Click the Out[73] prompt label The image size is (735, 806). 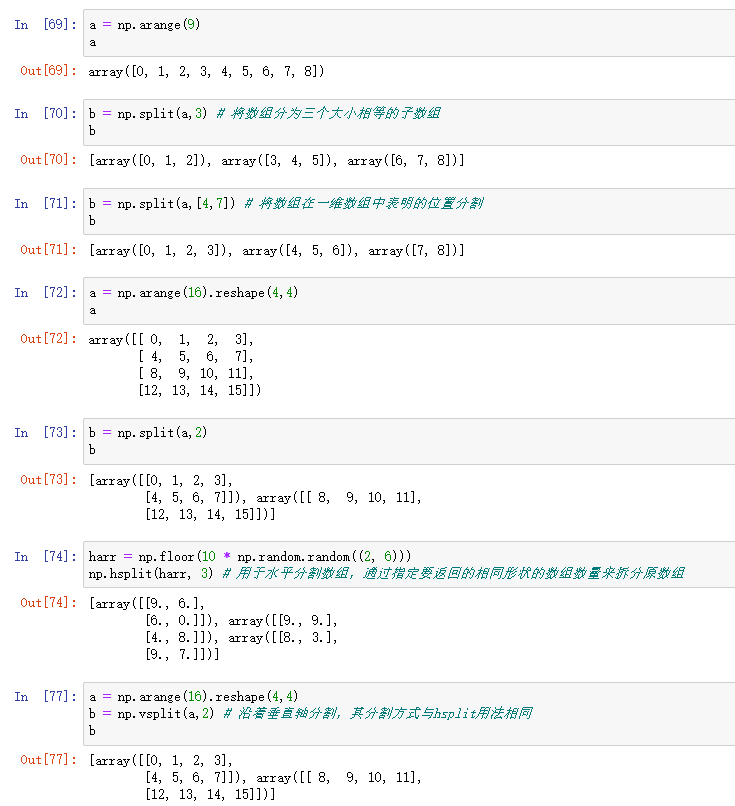point(48,480)
